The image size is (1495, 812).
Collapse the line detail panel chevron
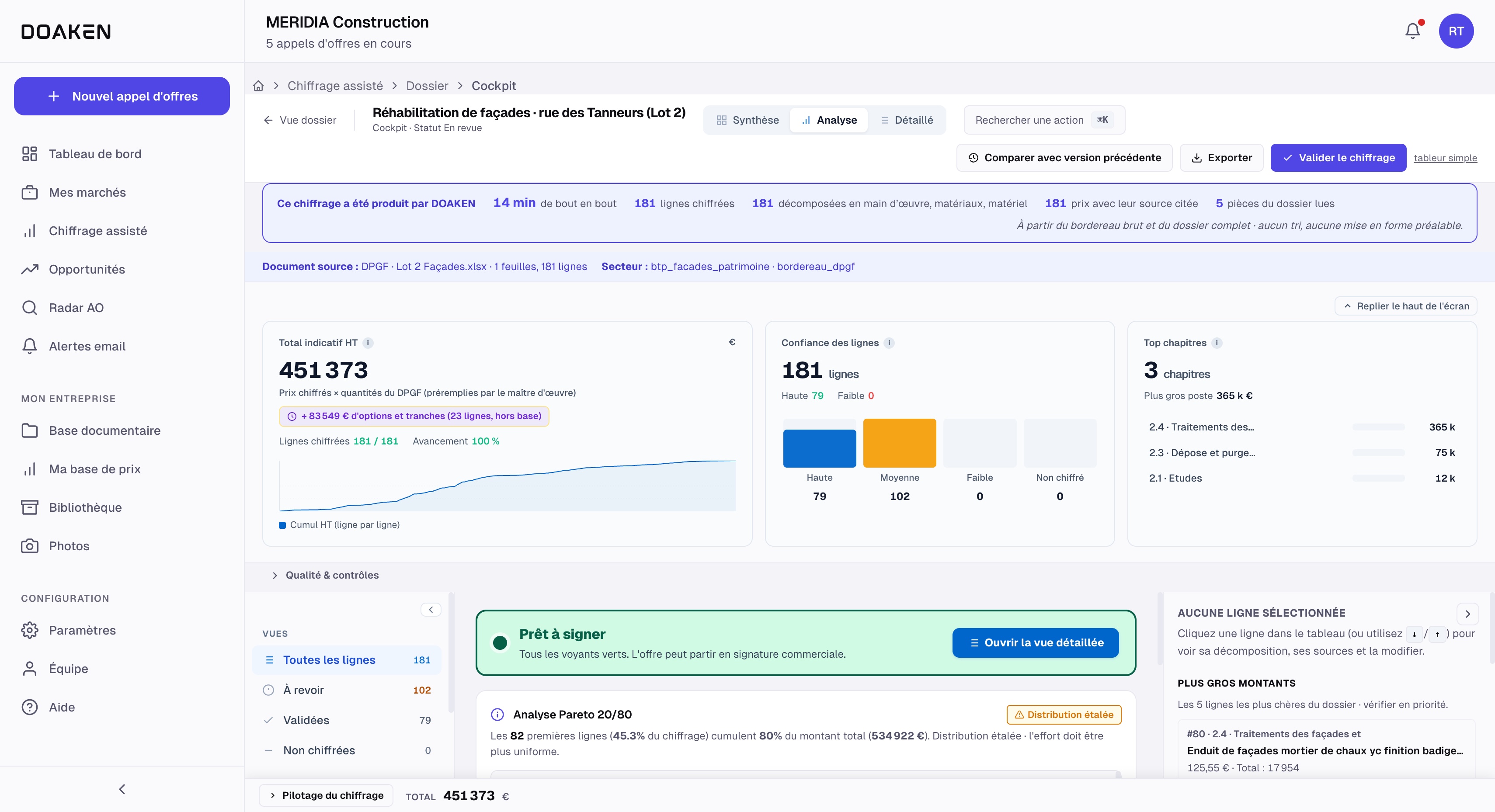1467,614
